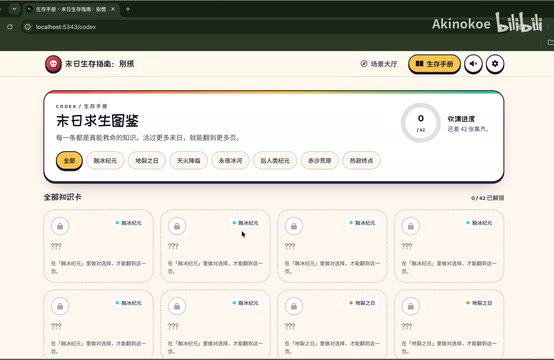Open the first locked ??? card in top row

click(99, 246)
